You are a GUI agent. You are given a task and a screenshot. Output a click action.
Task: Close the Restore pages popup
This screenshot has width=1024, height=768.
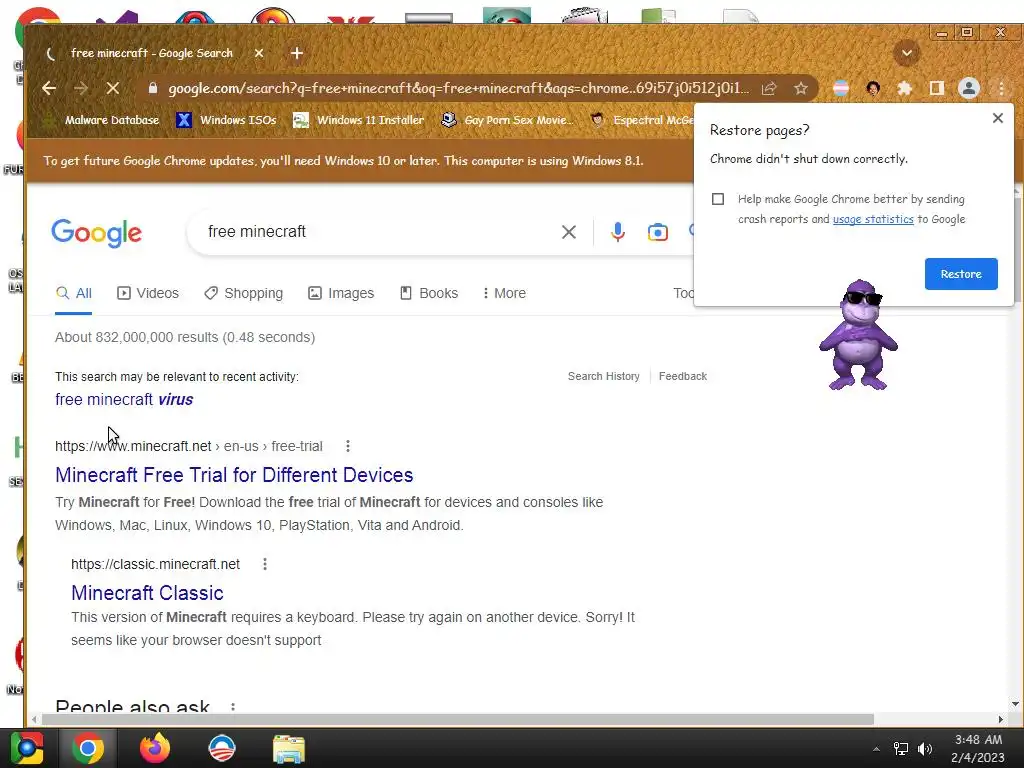coord(997,118)
